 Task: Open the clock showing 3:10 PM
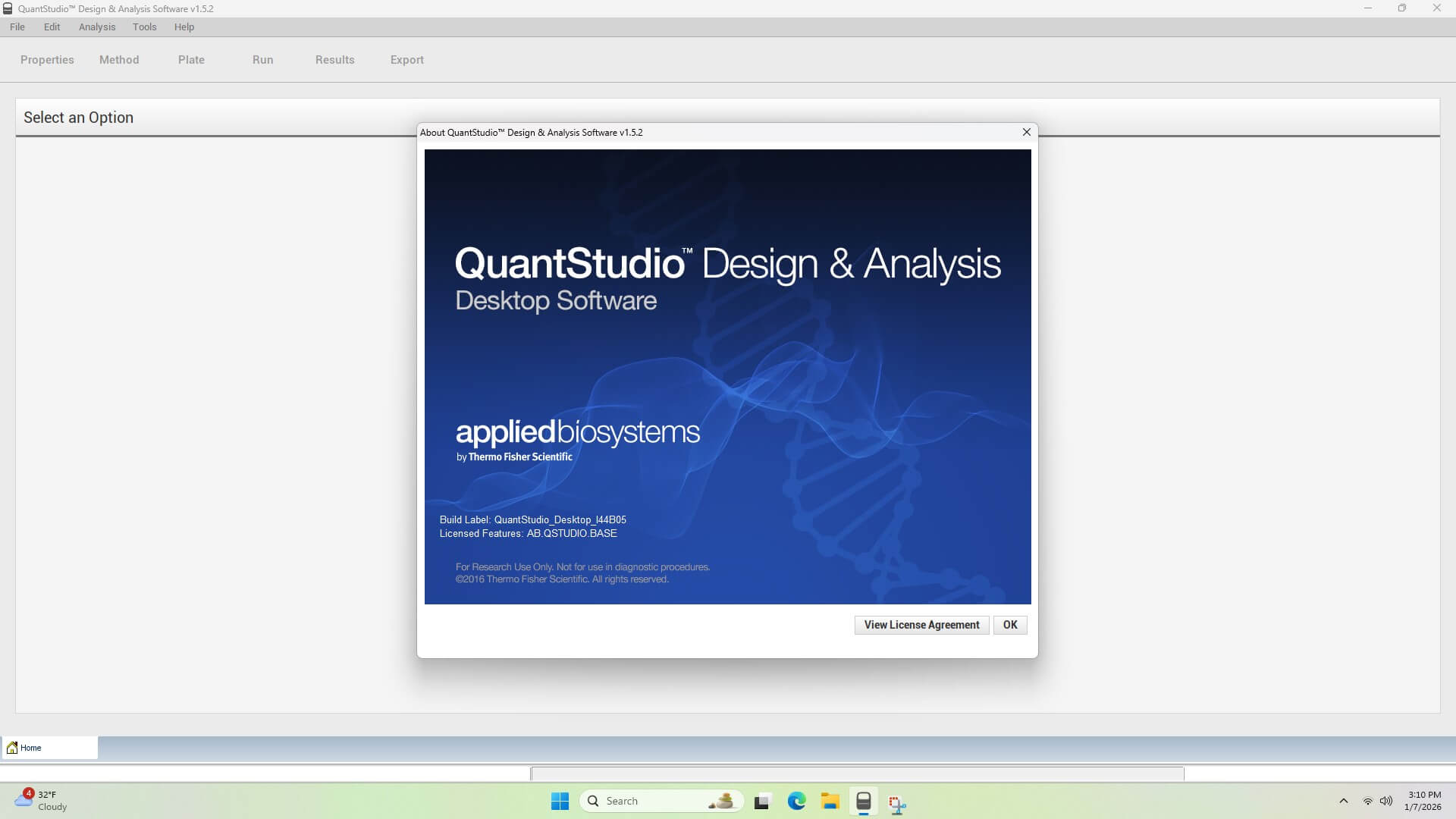coord(1423,801)
